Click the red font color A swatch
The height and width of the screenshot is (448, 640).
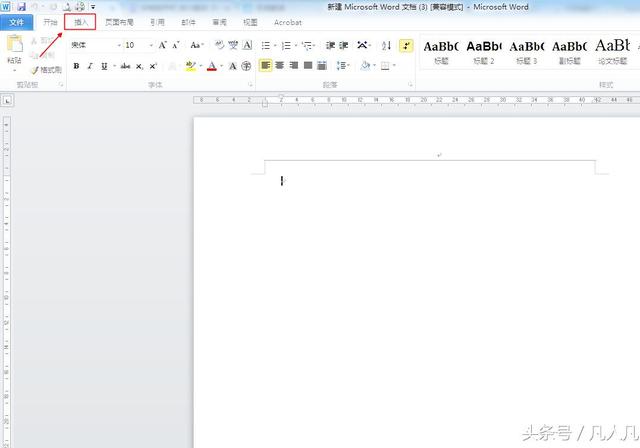click(x=211, y=66)
